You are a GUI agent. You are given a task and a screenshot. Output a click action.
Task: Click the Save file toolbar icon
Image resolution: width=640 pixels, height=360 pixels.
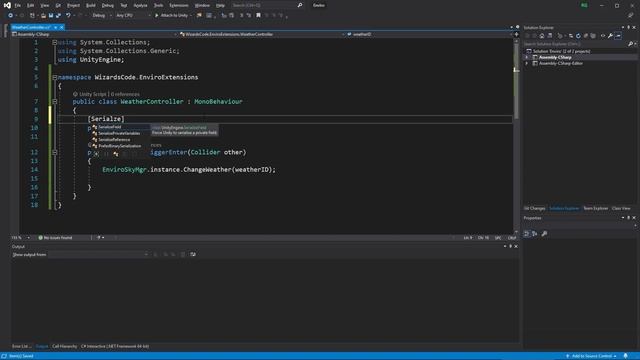coord(51,16)
